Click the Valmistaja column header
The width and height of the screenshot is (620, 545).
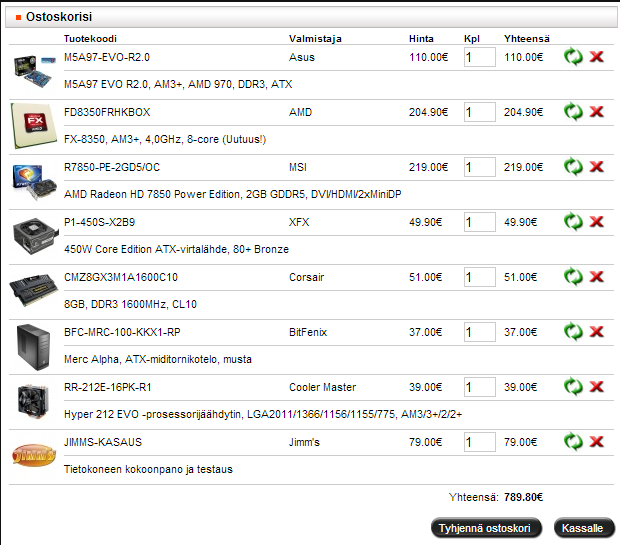(315, 39)
